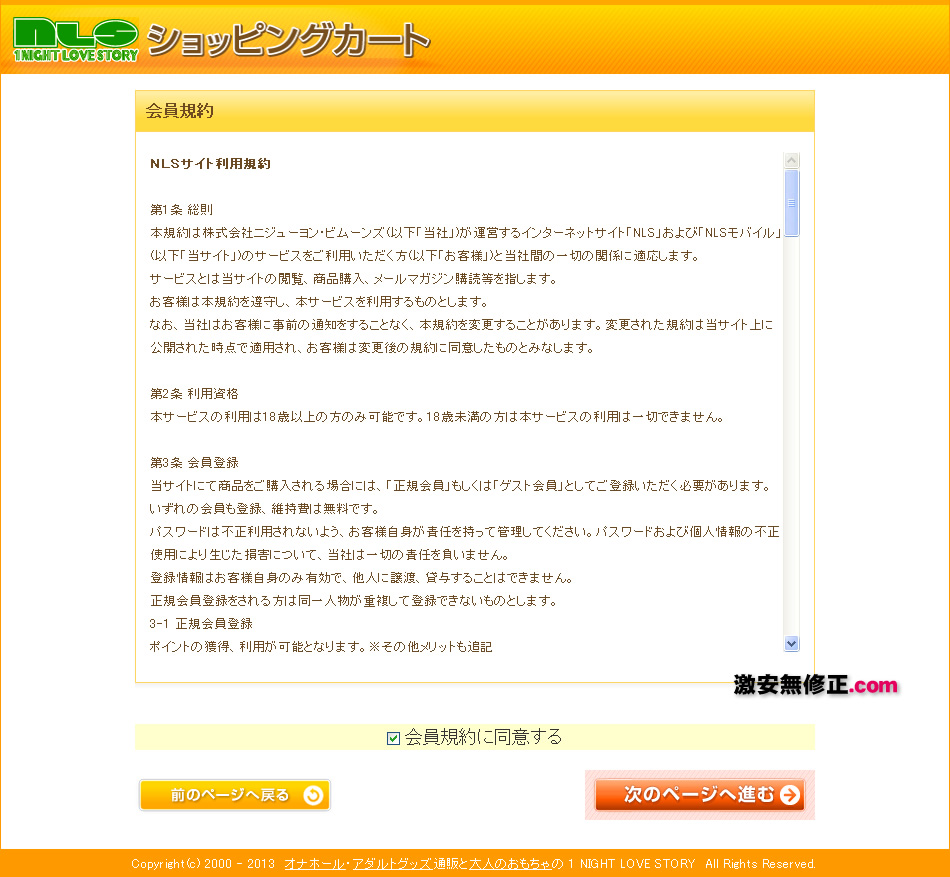Click the Copyright(c) 2000 - 2013 footer text
950x877 pixels.
(x=203, y=864)
